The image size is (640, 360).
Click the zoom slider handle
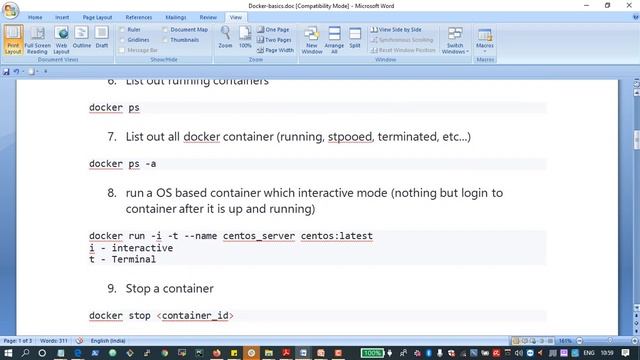[x=610, y=340]
